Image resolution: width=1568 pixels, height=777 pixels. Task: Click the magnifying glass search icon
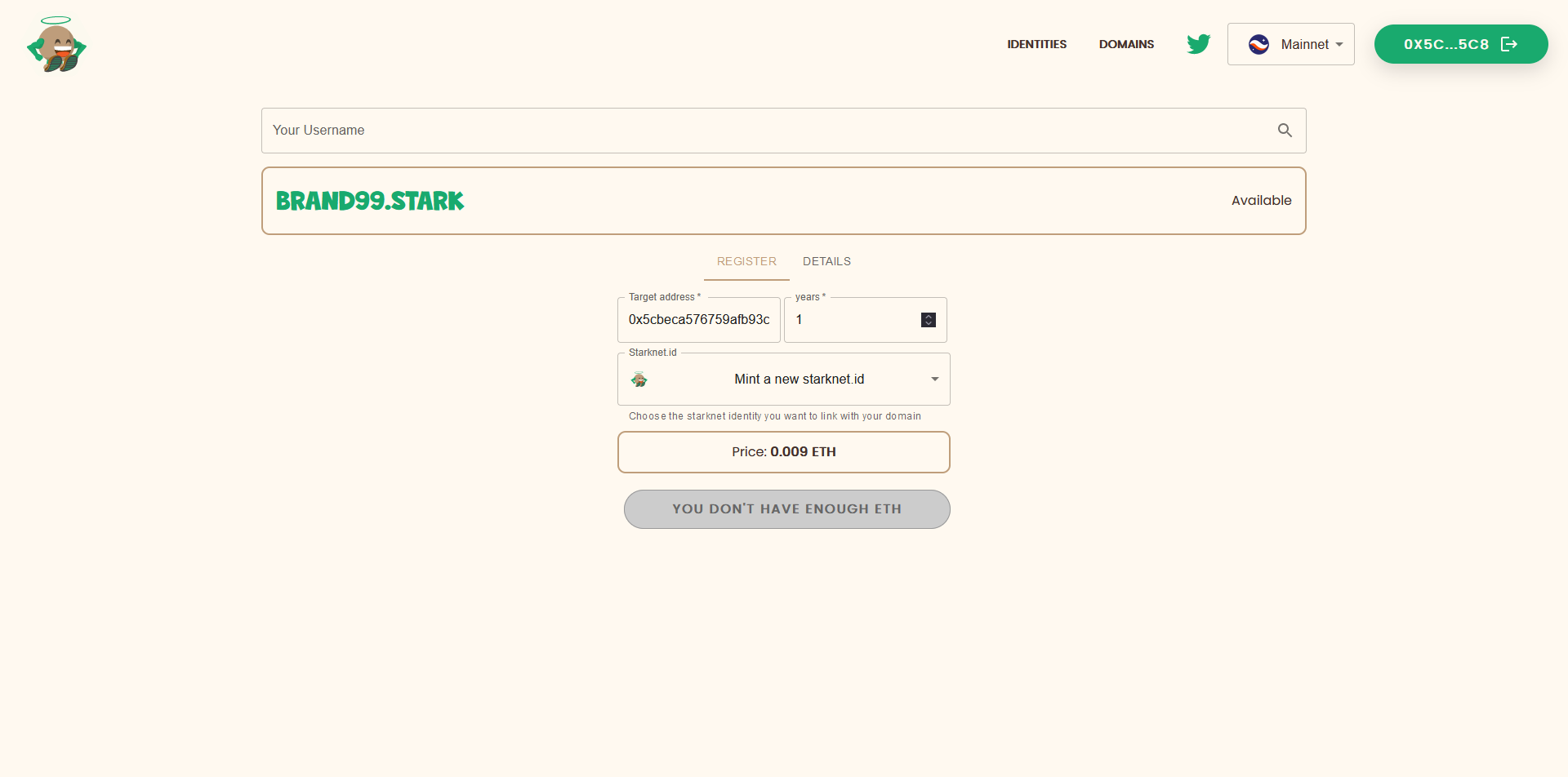1285,131
